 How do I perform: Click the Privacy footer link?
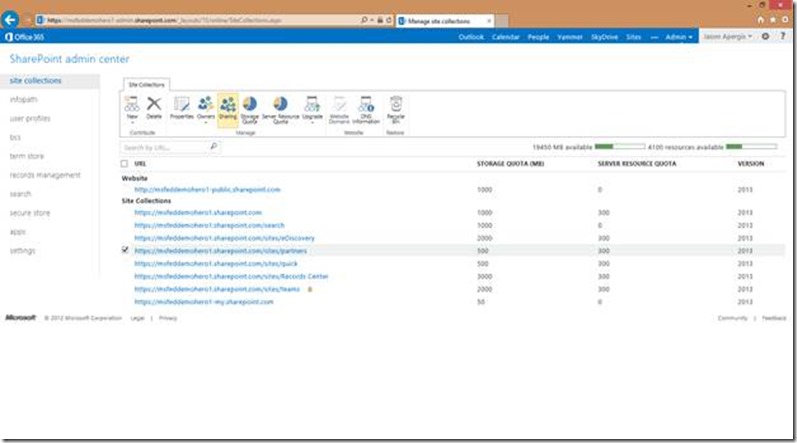168,318
